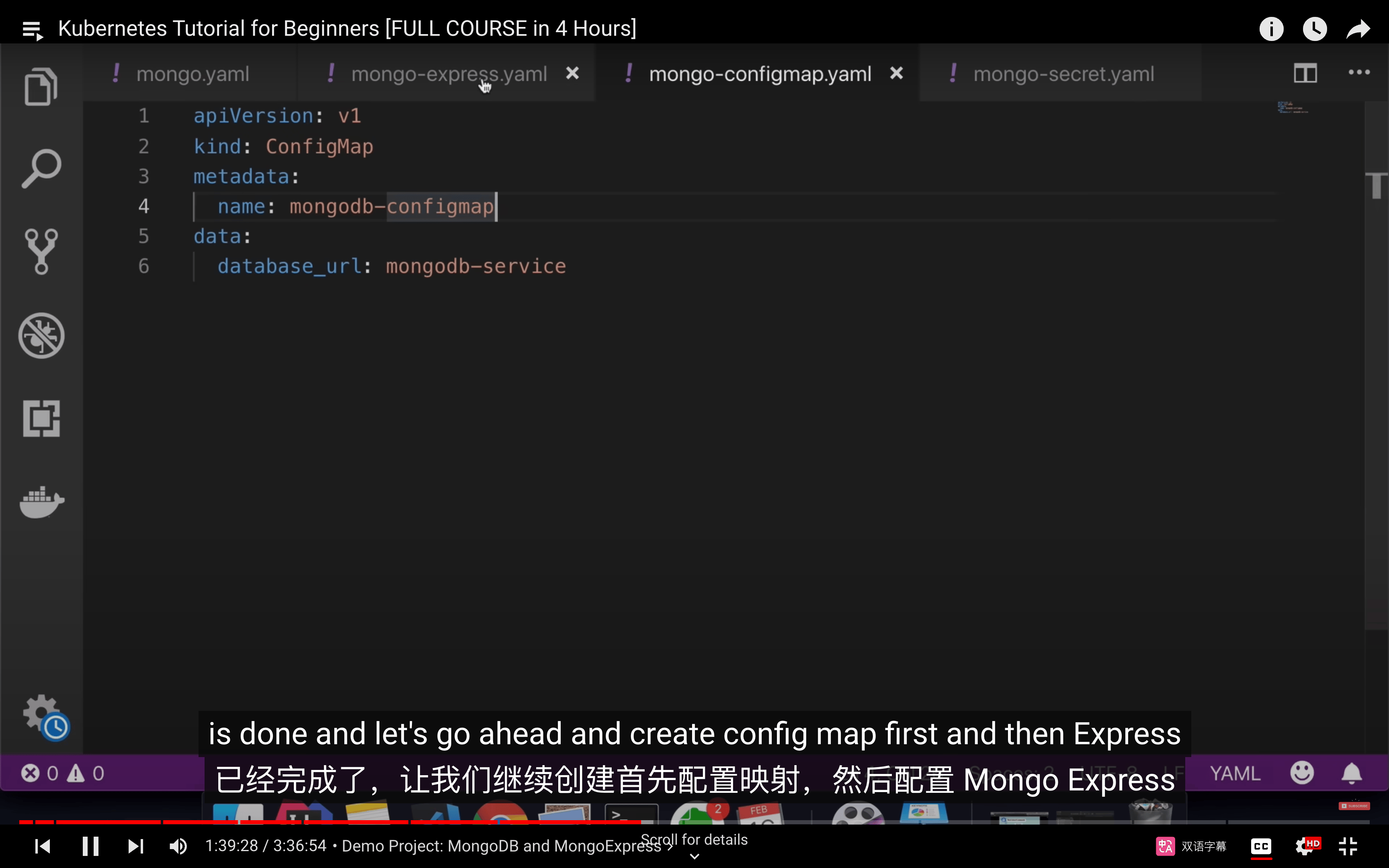Open Extensions sidebar icon

pos(41,418)
